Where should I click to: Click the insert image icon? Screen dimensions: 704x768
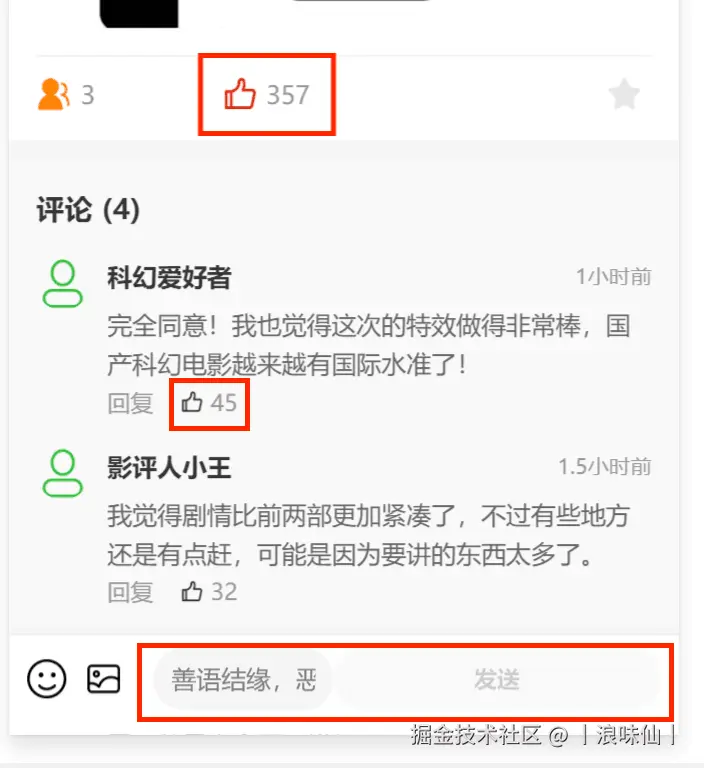103,679
